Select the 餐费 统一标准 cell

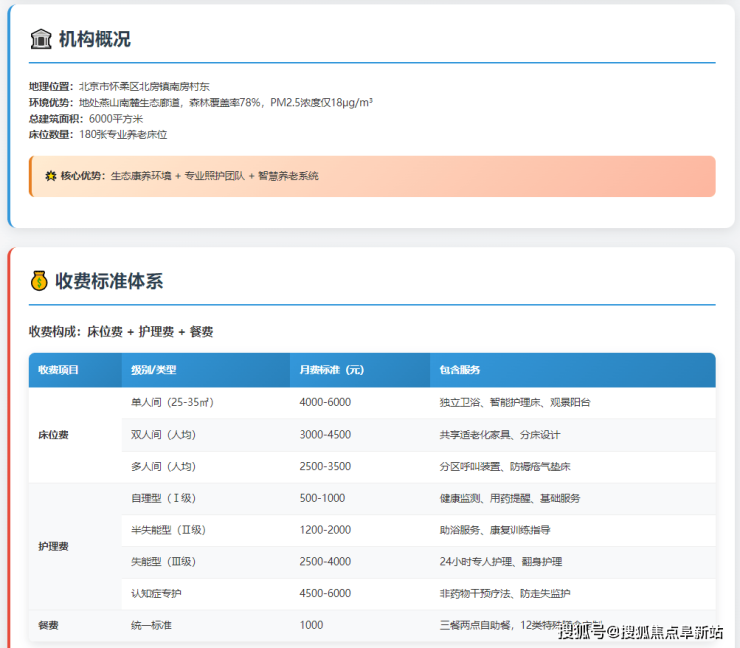tap(151, 625)
